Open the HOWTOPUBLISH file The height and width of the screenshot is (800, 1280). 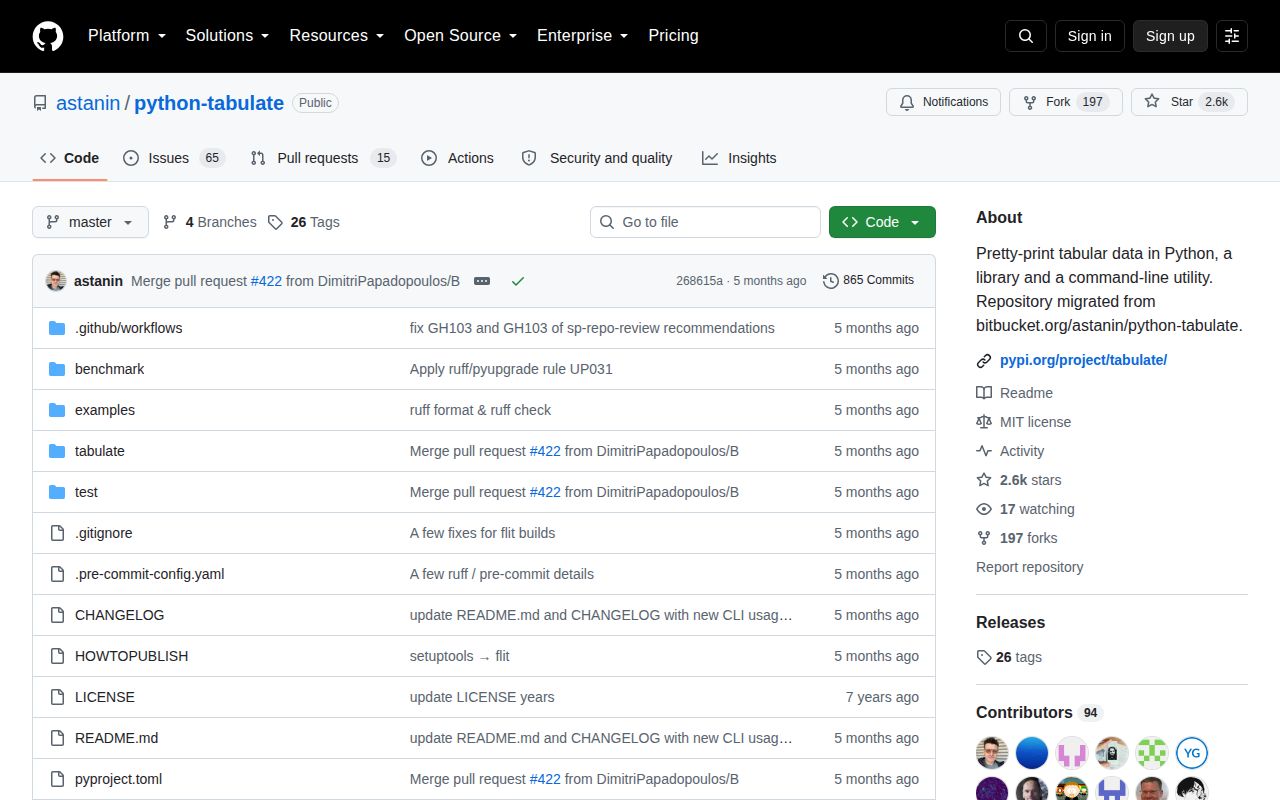tap(131, 656)
